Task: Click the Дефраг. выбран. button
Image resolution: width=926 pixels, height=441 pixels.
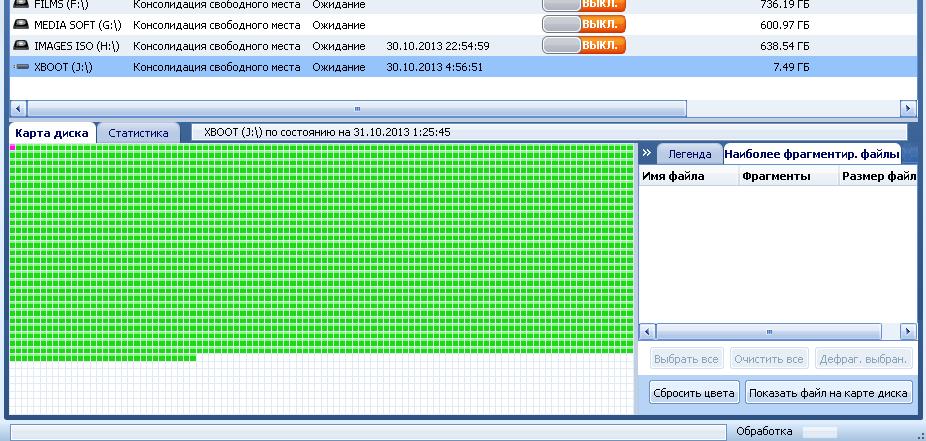Action: tap(863, 358)
